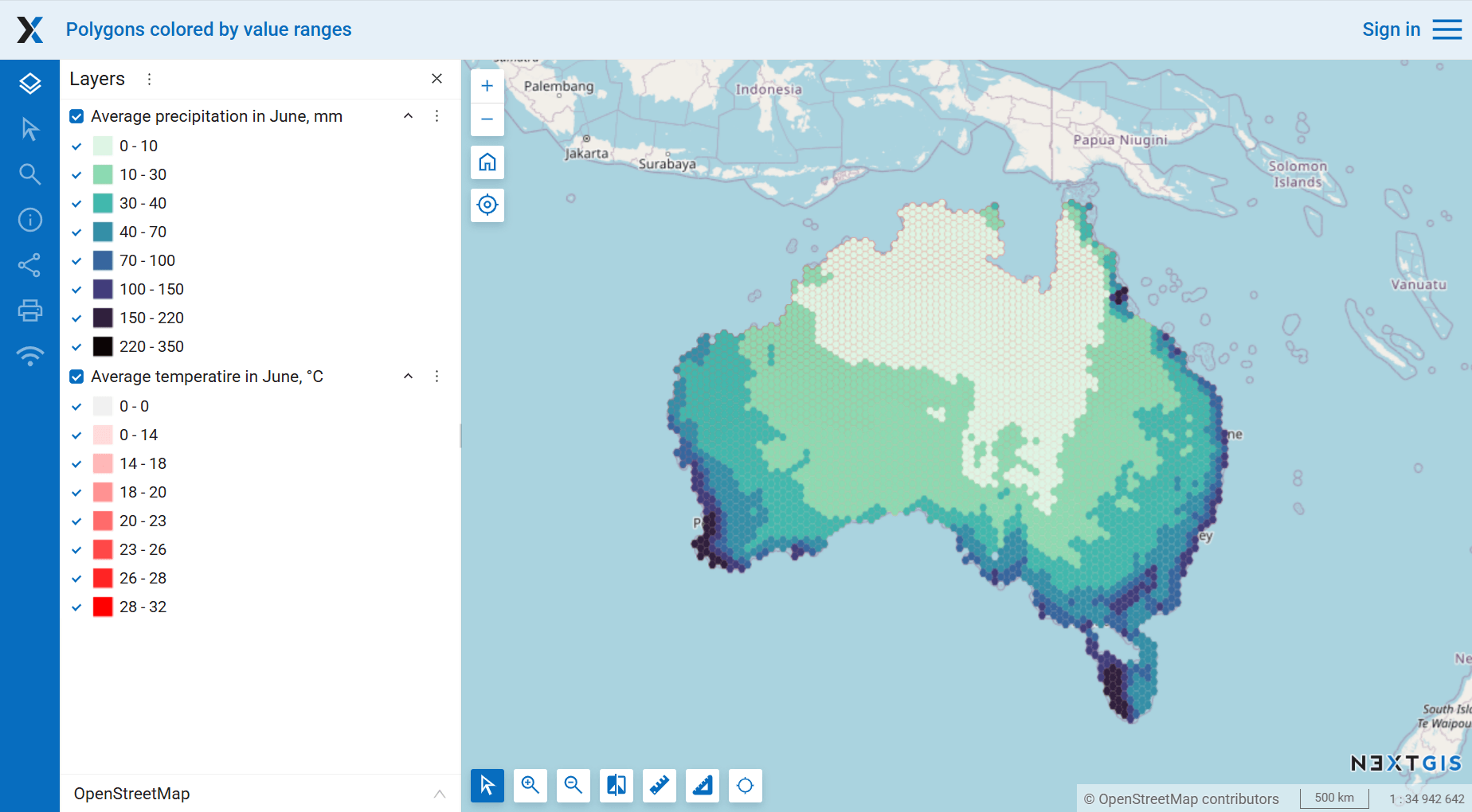Open precipitation layer three-dot options menu

(437, 116)
